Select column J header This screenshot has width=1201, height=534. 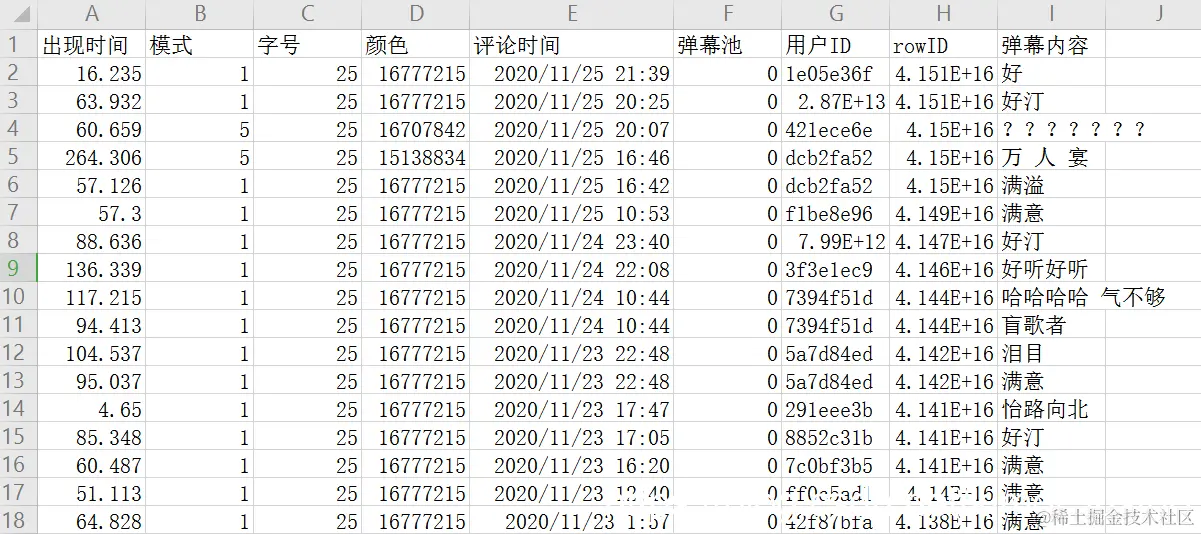pyautogui.click(x=1153, y=14)
